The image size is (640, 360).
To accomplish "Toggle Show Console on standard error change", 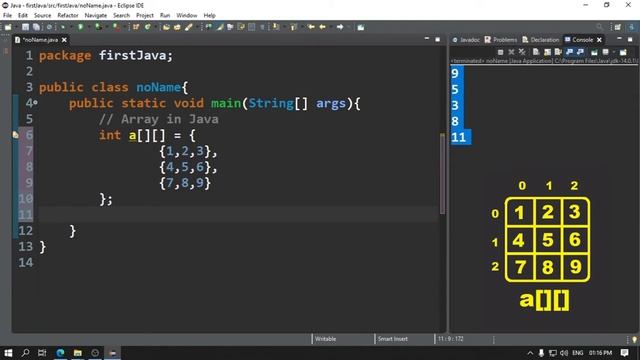I will [580, 52].
